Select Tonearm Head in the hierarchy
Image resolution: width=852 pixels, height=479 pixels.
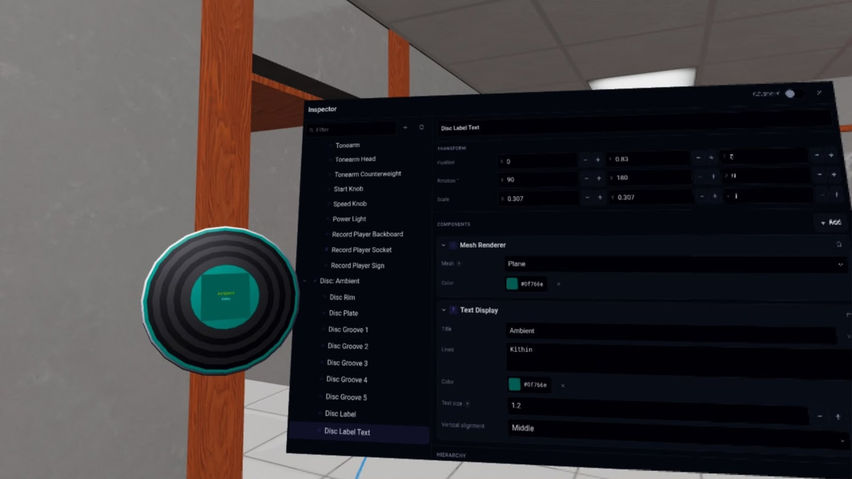[x=355, y=159]
